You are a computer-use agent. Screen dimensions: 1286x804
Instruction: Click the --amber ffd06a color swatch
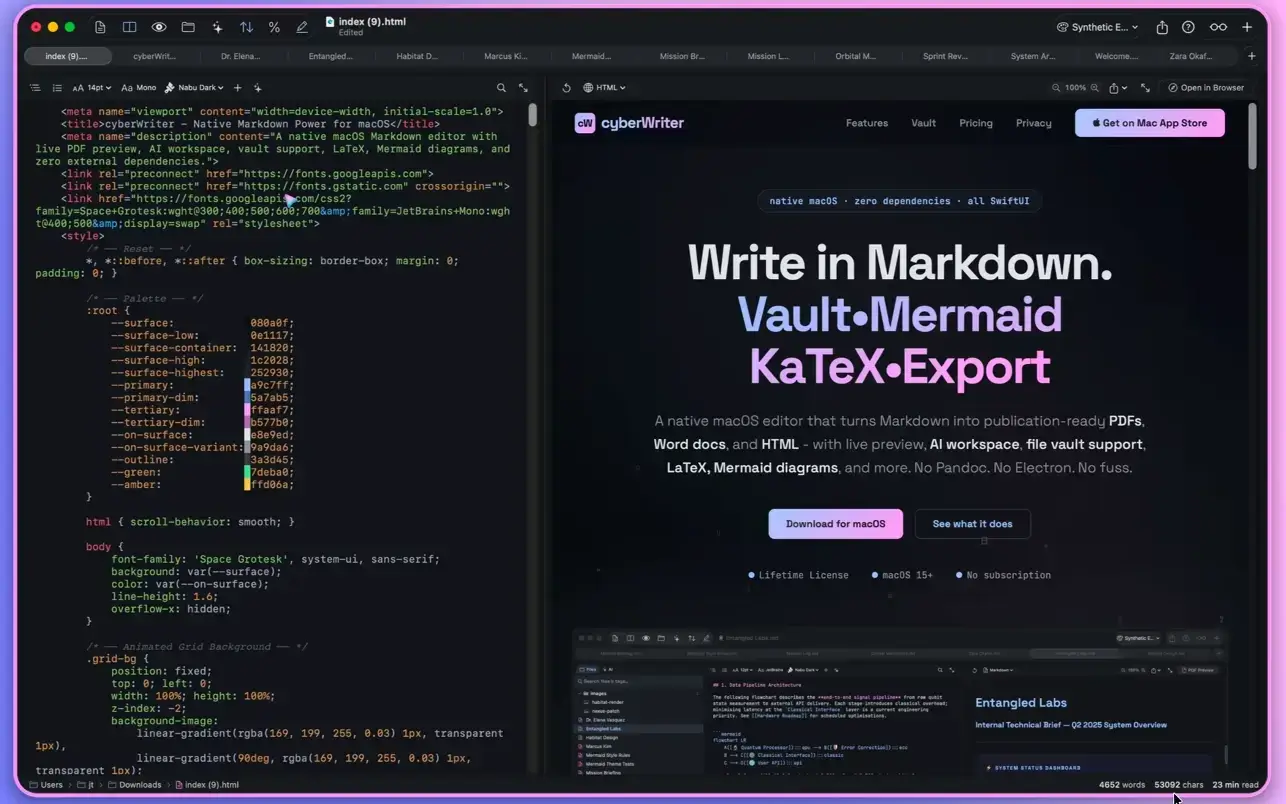(247, 485)
